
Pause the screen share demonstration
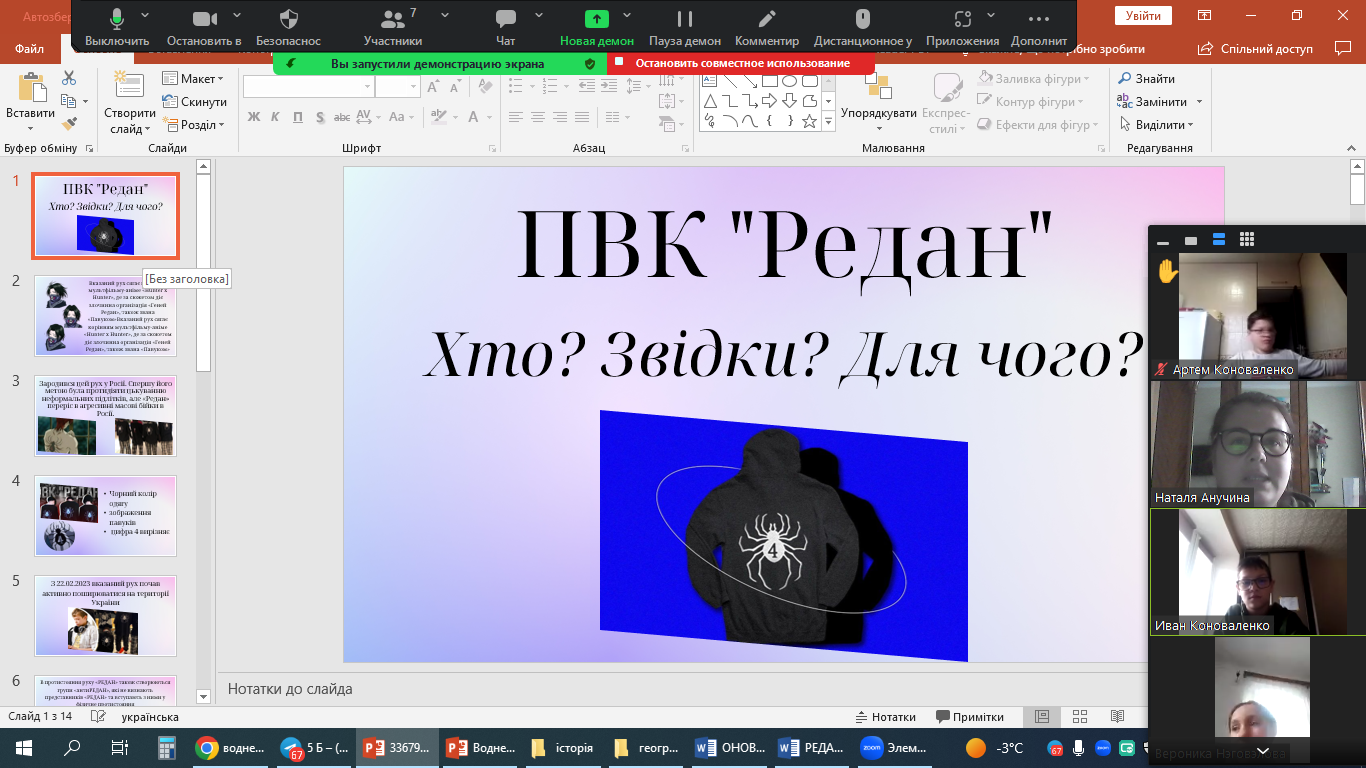click(685, 27)
